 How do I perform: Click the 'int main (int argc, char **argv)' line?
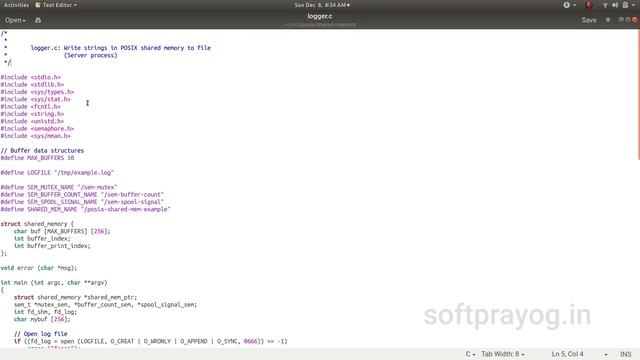pyautogui.click(x=54, y=283)
